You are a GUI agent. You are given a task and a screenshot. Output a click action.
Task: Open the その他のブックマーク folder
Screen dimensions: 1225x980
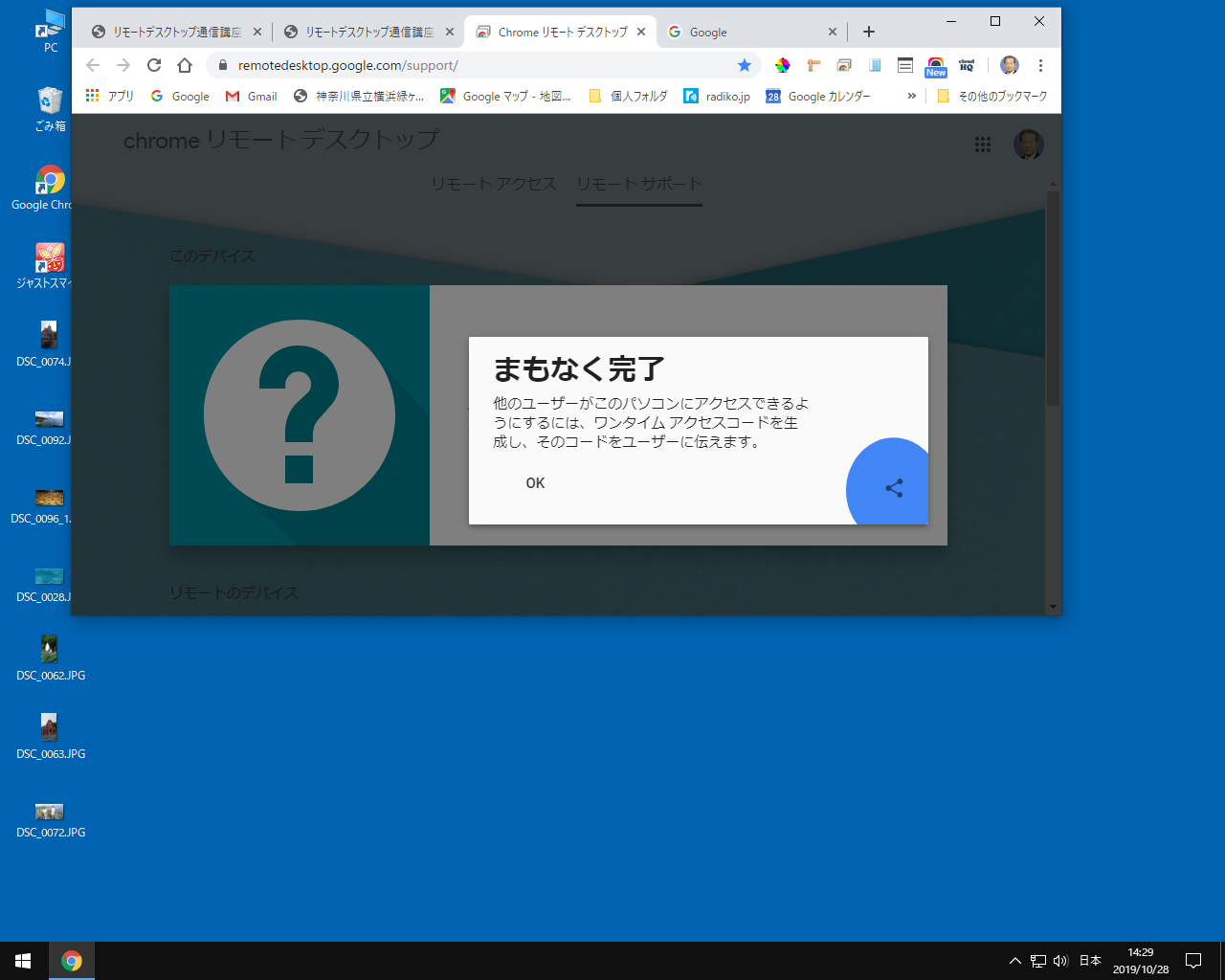point(991,96)
